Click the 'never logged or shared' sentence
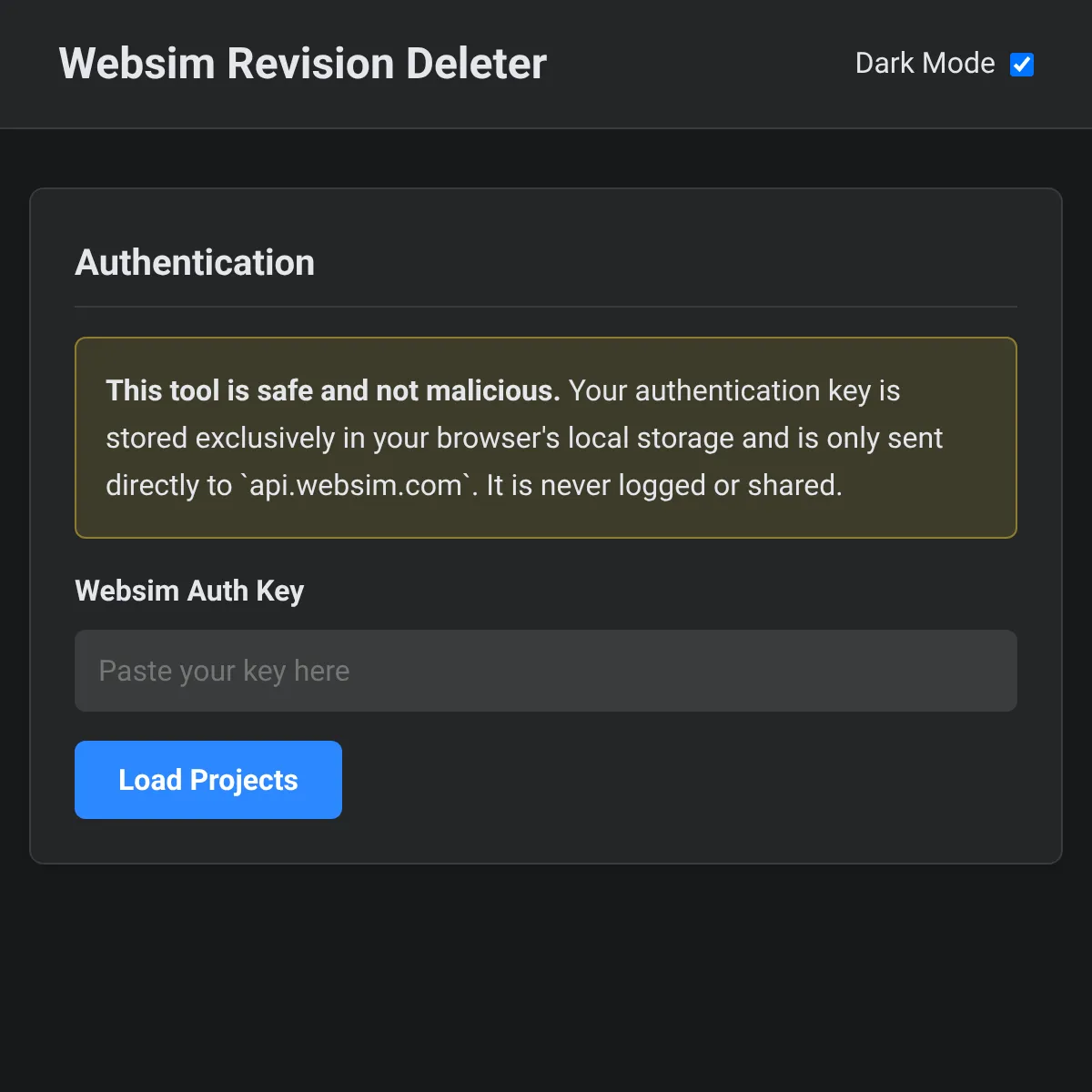 [x=664, y=485]
